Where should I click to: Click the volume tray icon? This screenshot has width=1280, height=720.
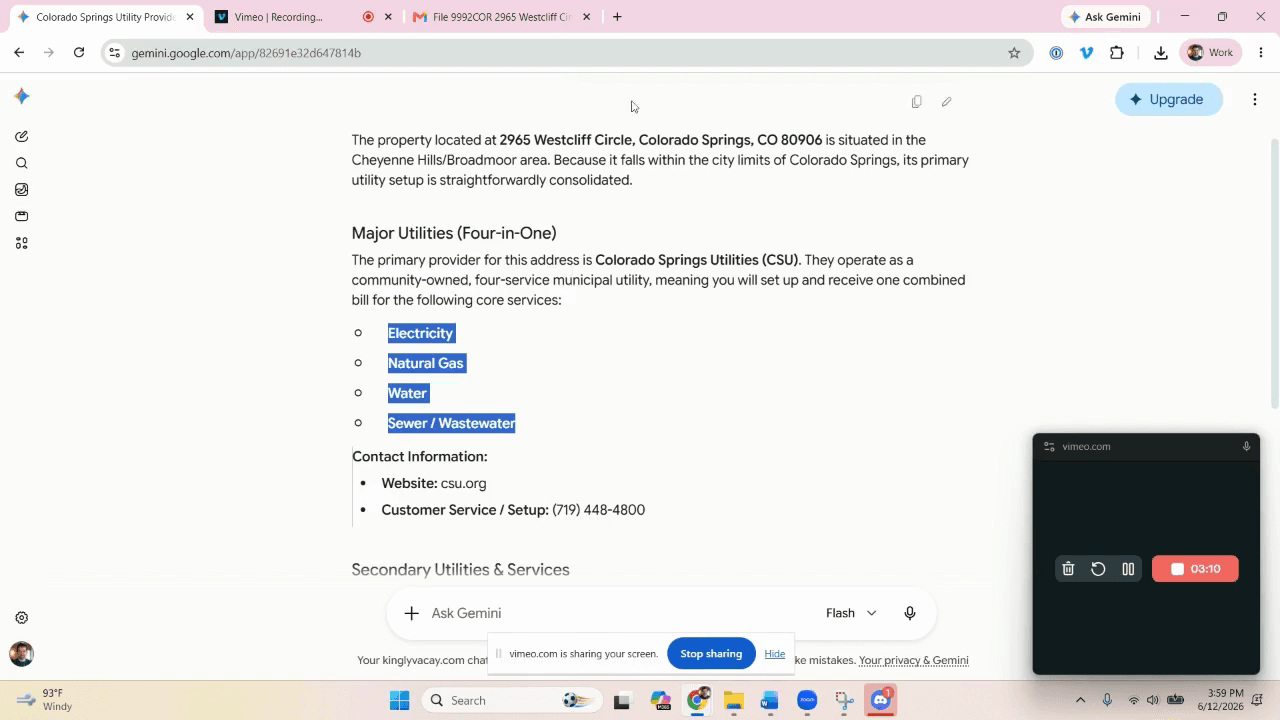click(1153, 700)
